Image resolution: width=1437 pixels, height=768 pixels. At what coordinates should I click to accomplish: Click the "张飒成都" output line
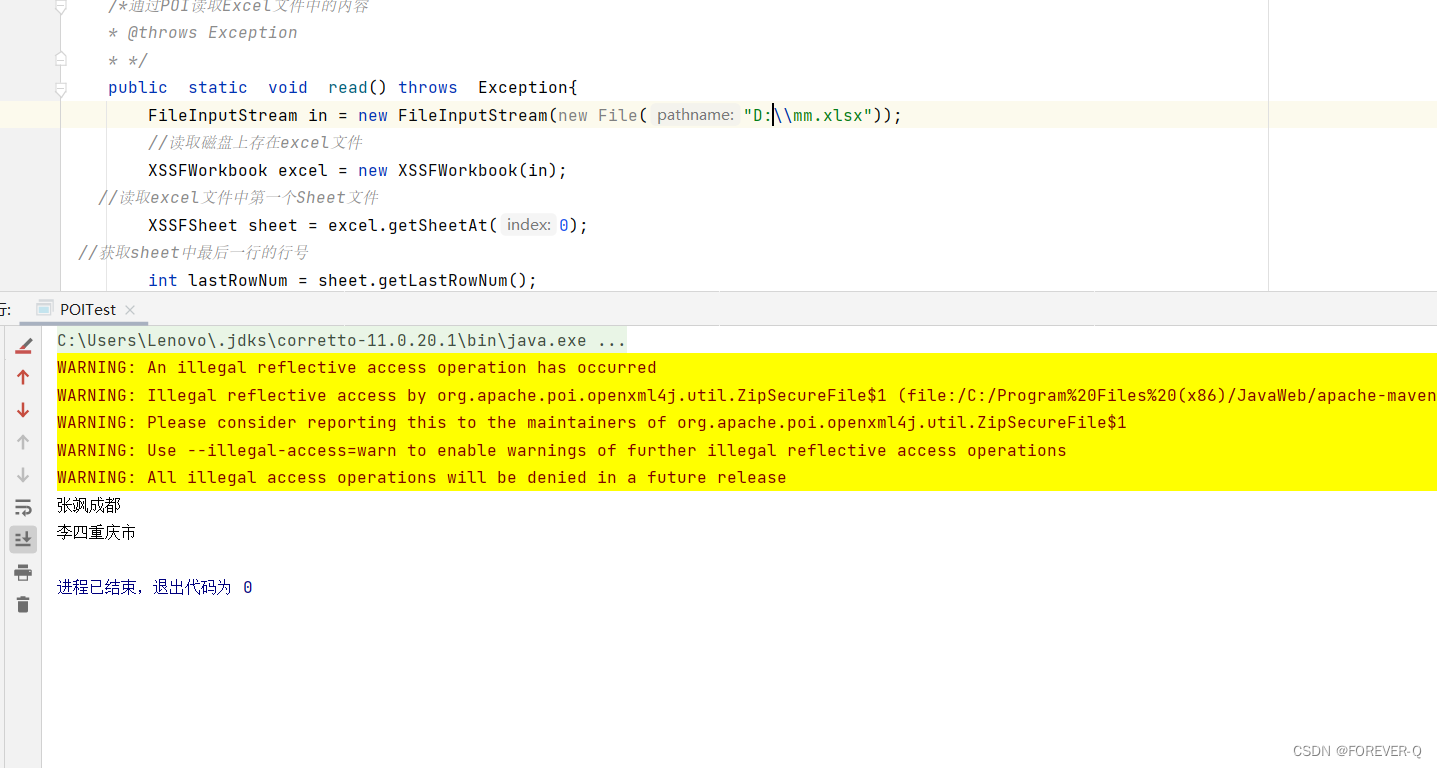88,505
